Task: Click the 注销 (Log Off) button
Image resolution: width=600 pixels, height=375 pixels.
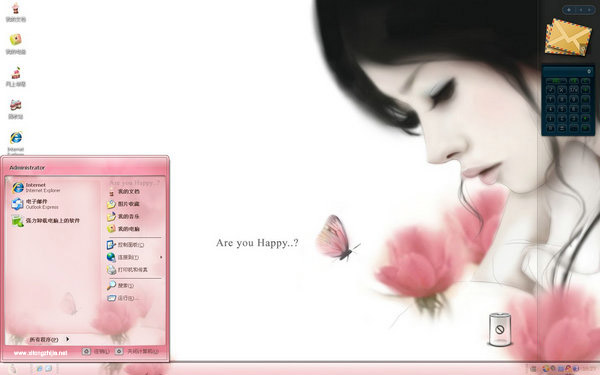Action: [x=96, y=351]
